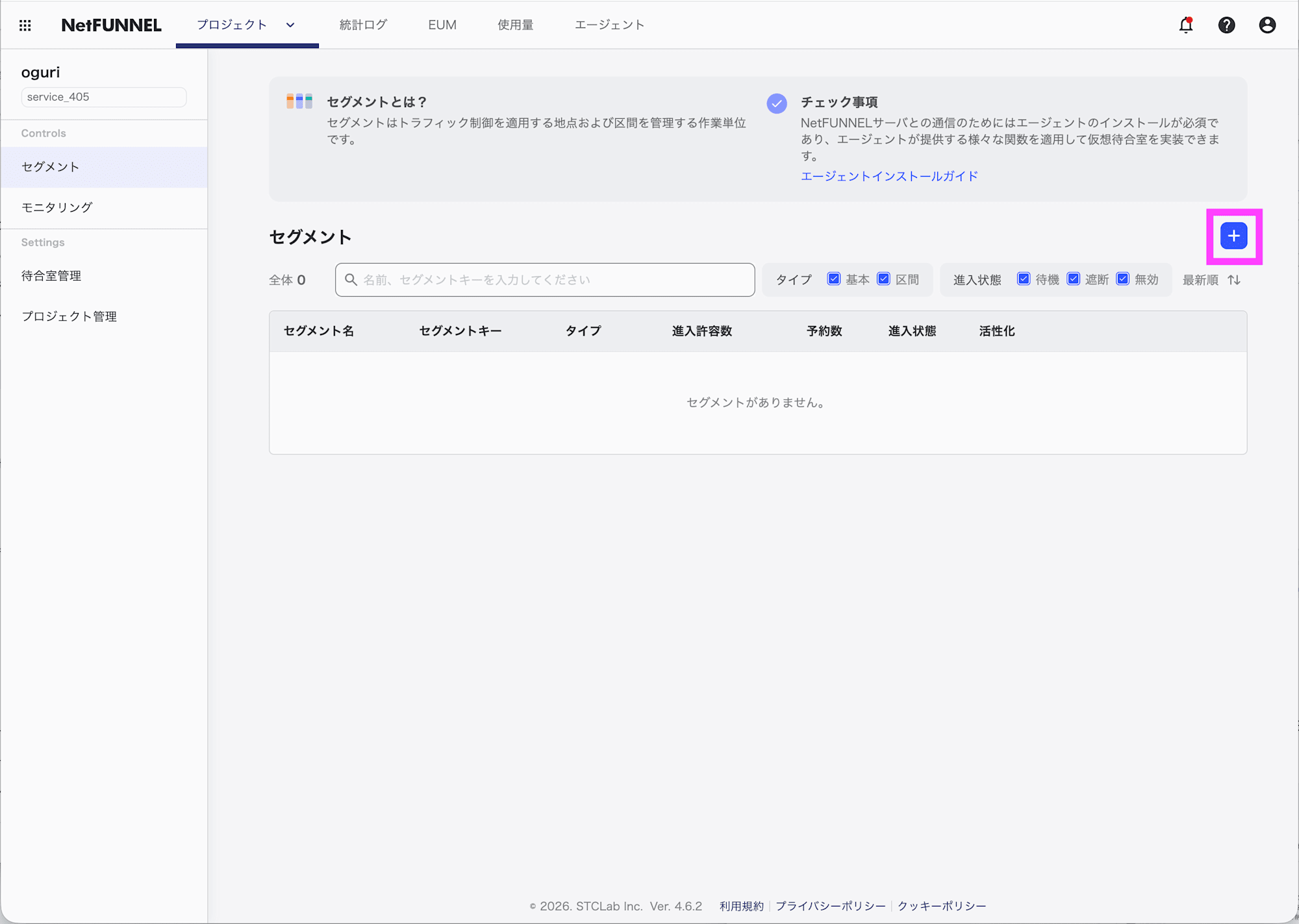This screenshot has width=1299, height=924.
Task: Open the エージェント menu item
Action: [x=609, y=25]
